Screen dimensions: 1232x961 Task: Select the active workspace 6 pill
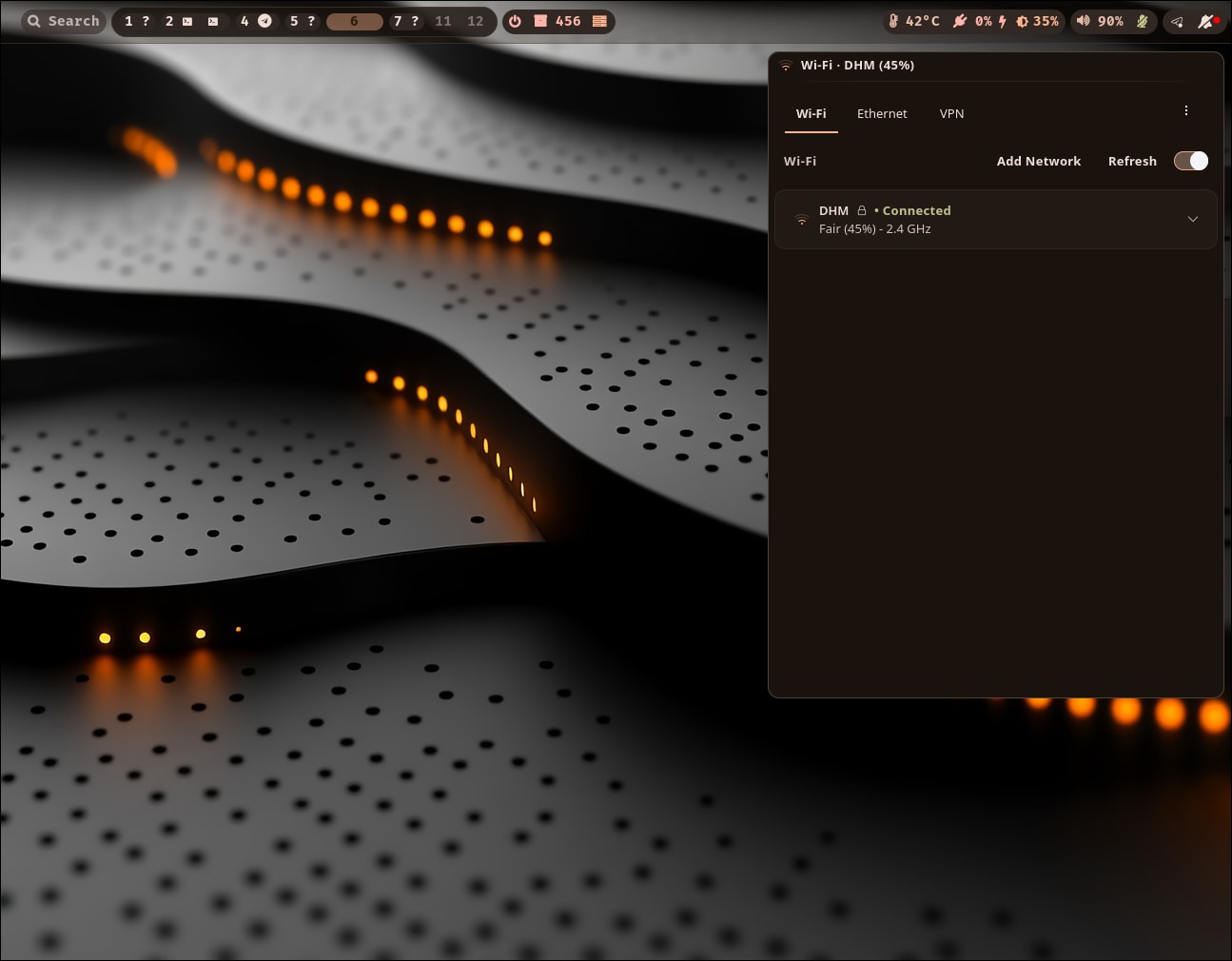pyautogui.click(x=354, y=21)
